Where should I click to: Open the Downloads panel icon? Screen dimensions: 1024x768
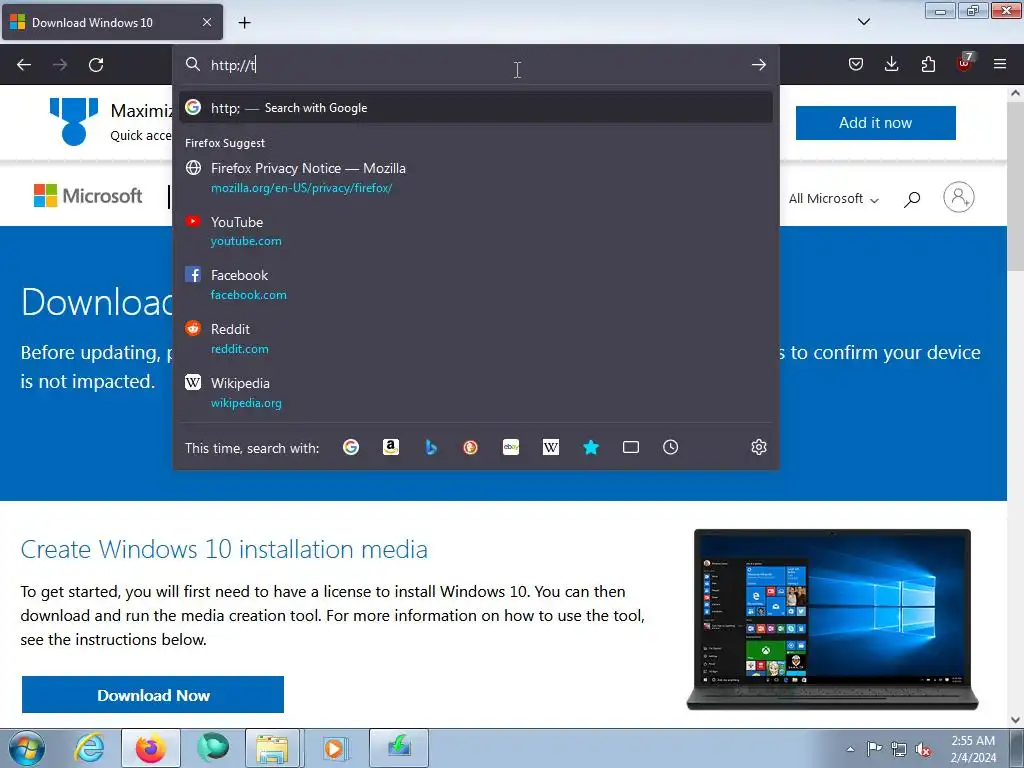coord(891,64)
